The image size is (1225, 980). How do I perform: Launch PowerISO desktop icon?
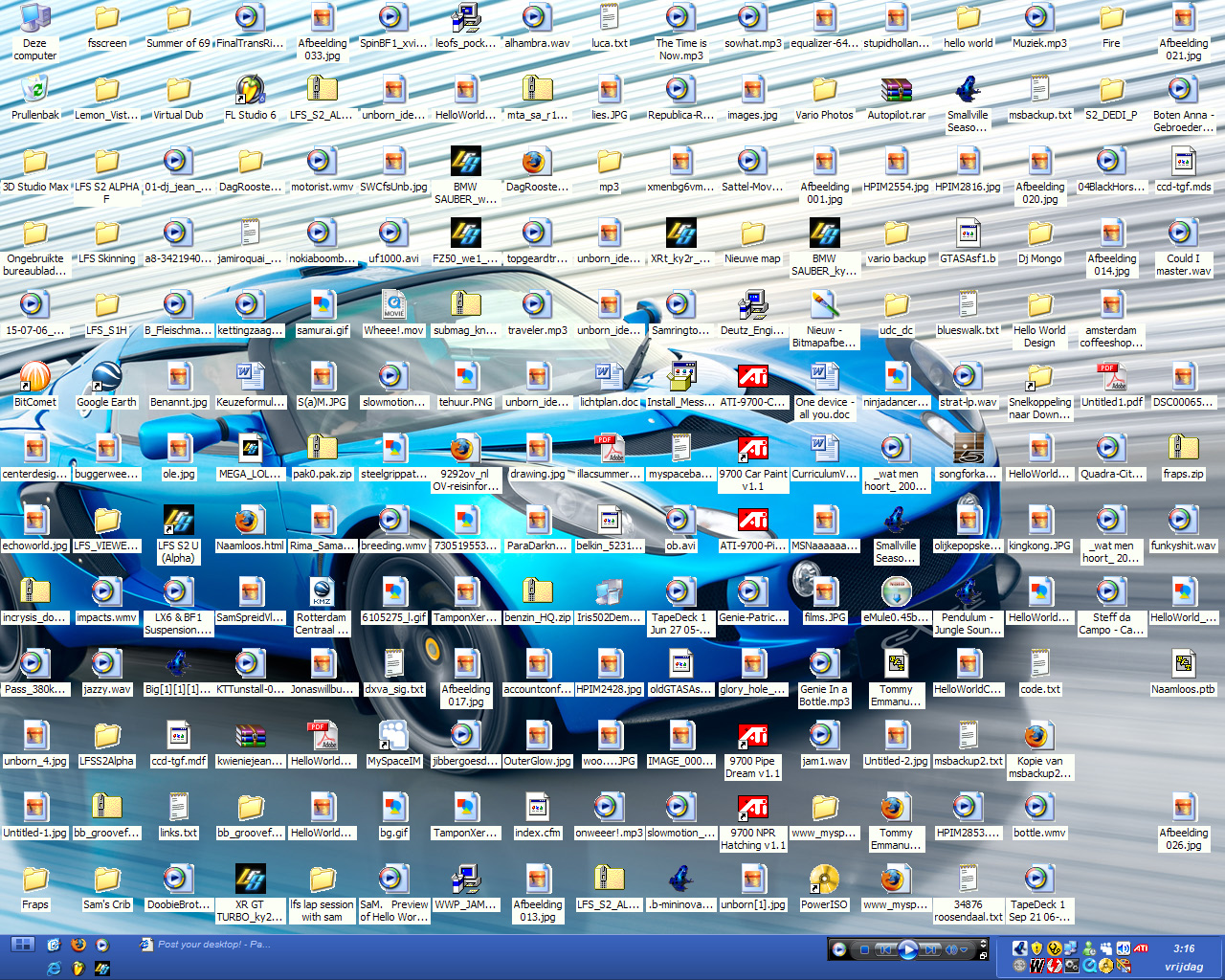click(x=824, y=887)
